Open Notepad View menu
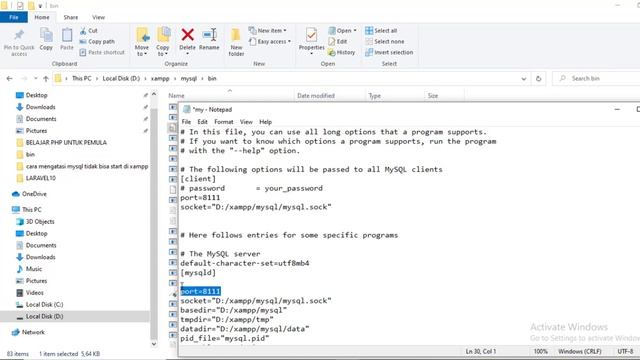Image resolution: width=640 pixels, height=360 pixels. point(246,122)
